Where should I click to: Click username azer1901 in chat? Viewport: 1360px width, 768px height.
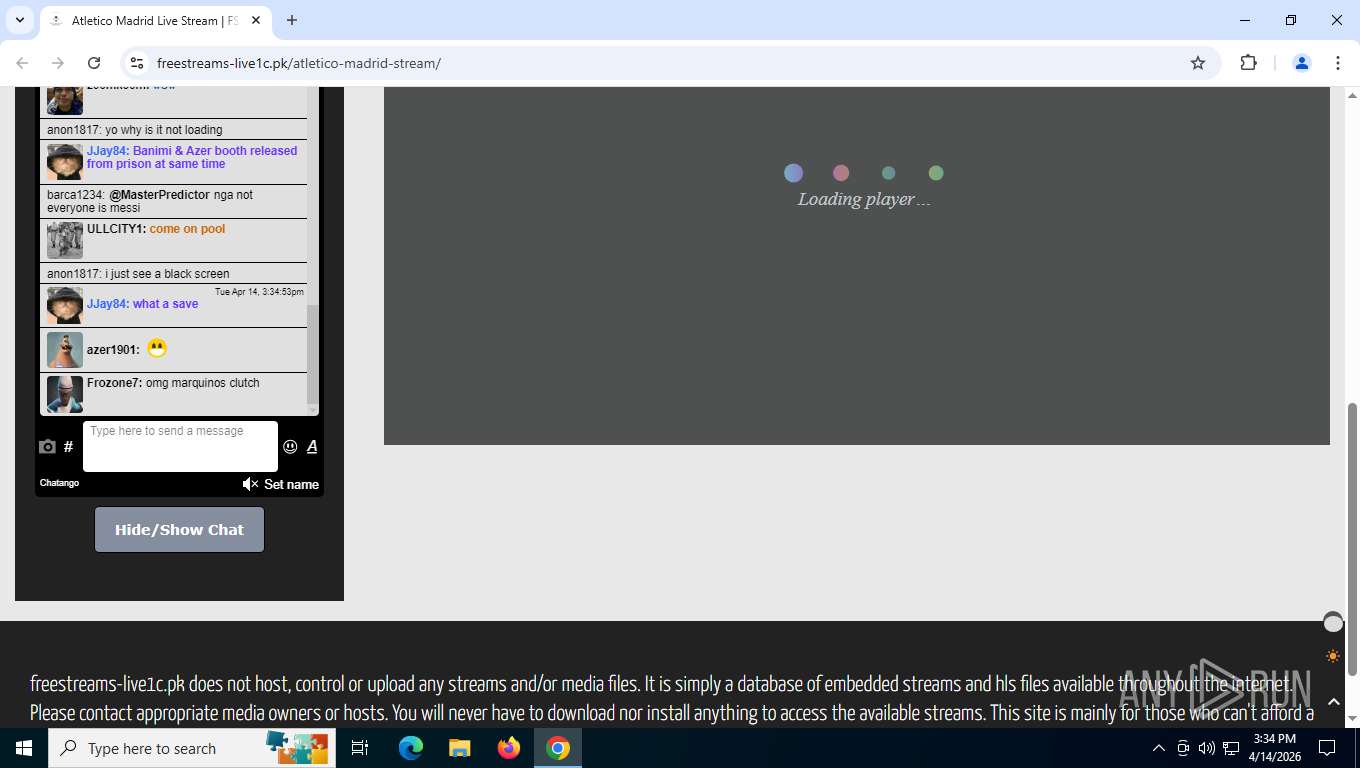click(x=113, y=350)
